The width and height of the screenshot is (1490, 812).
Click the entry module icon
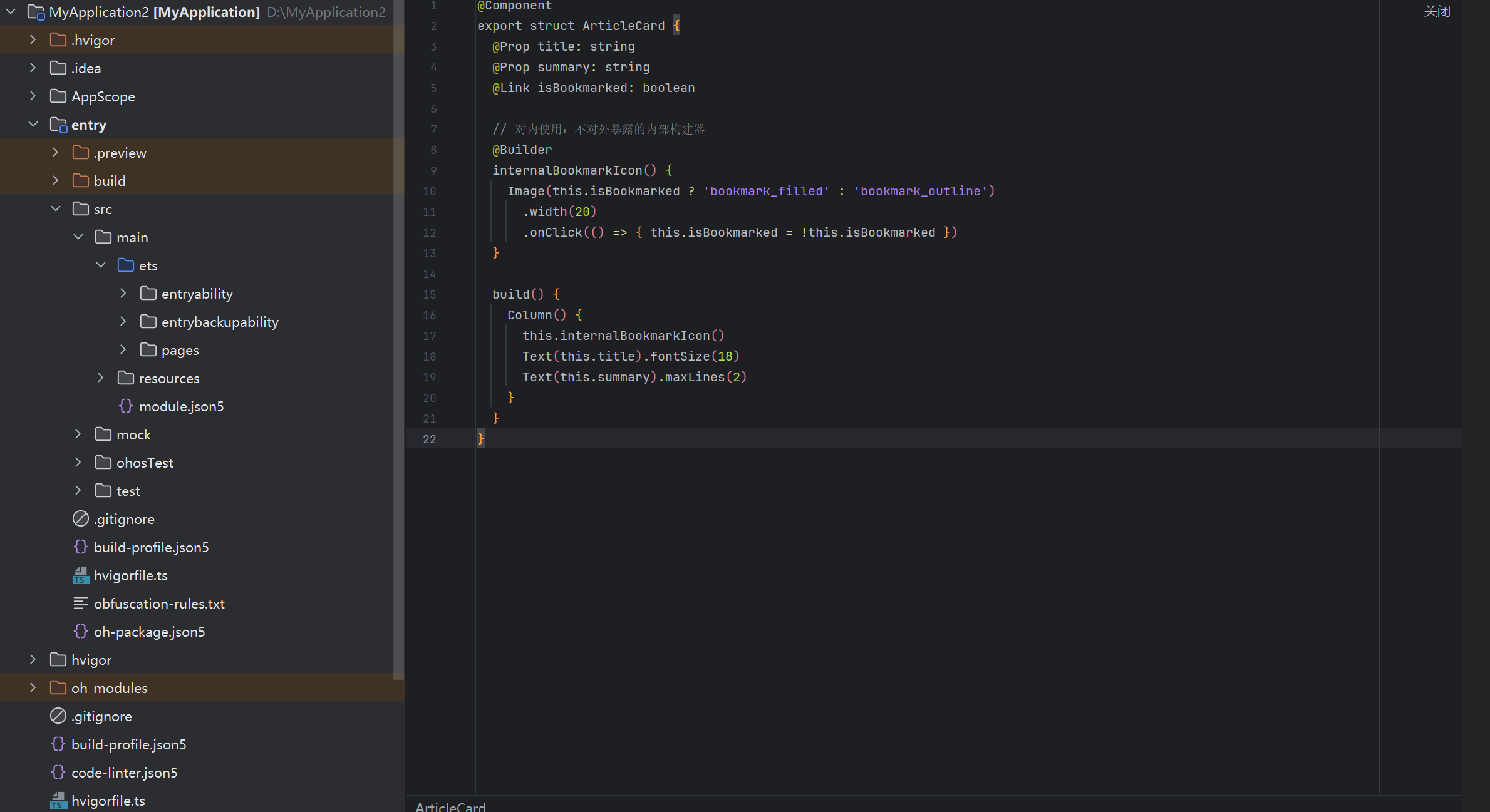pos(58,125)
